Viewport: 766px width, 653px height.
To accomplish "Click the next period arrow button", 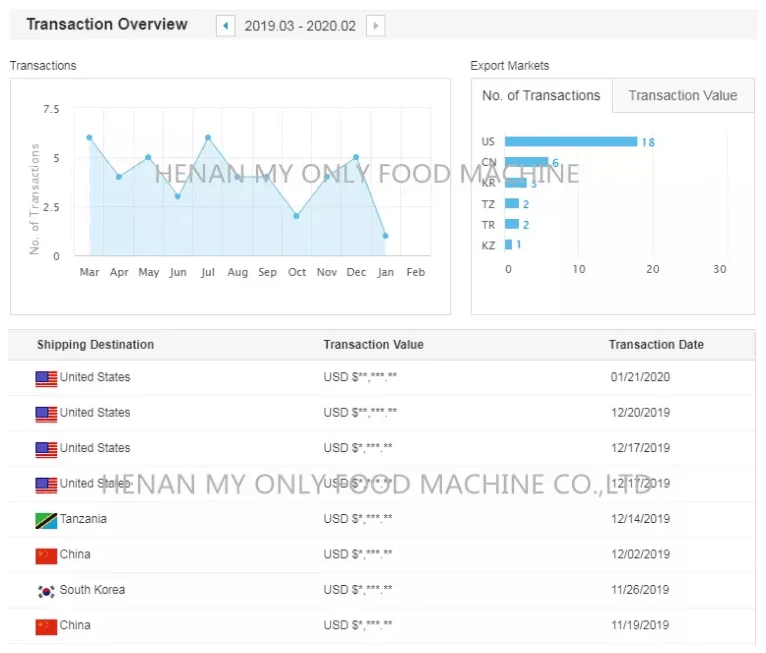I will (375, 26).
